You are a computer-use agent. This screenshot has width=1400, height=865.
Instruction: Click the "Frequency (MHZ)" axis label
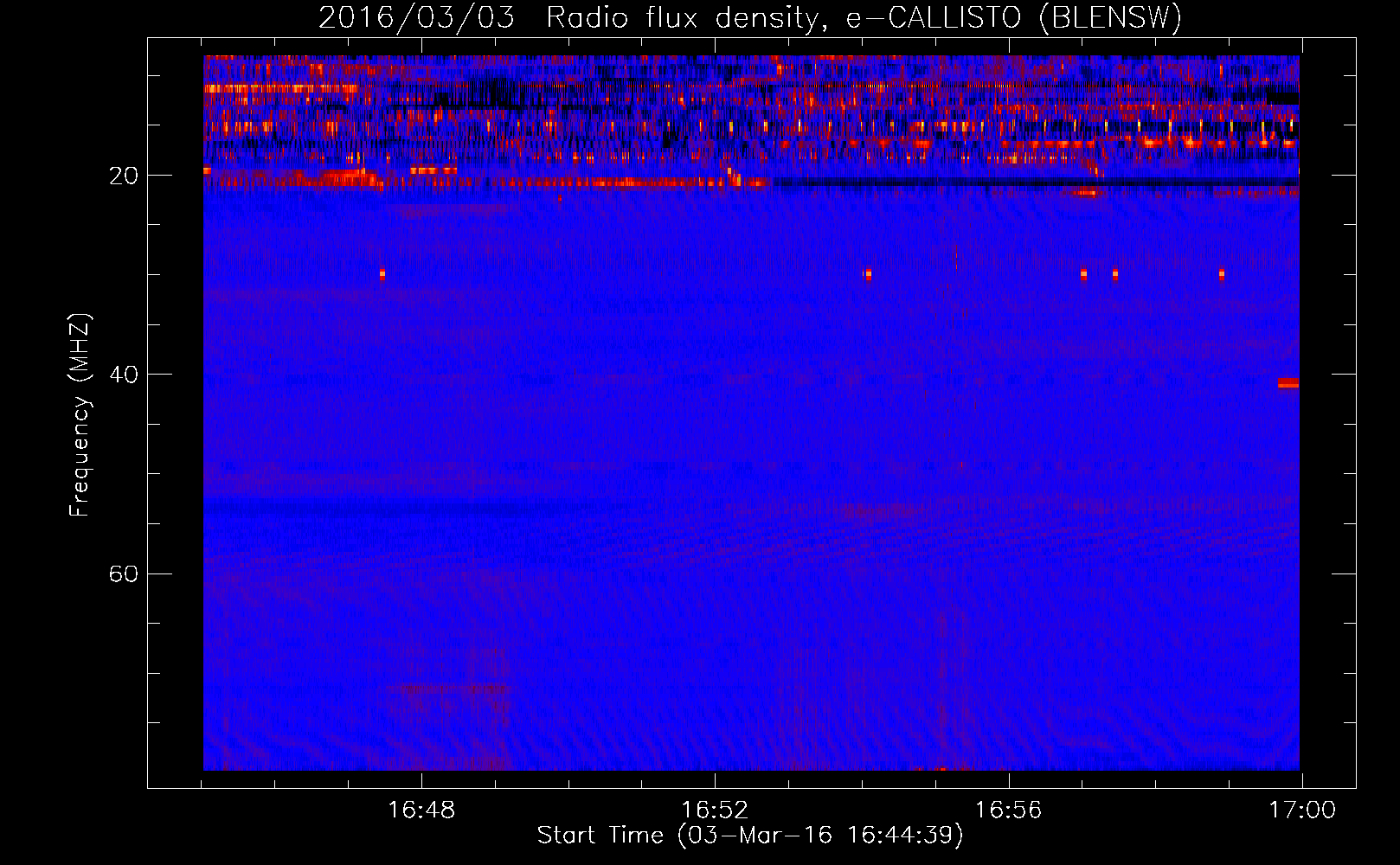pyautogui.click(x=79, y=415)
